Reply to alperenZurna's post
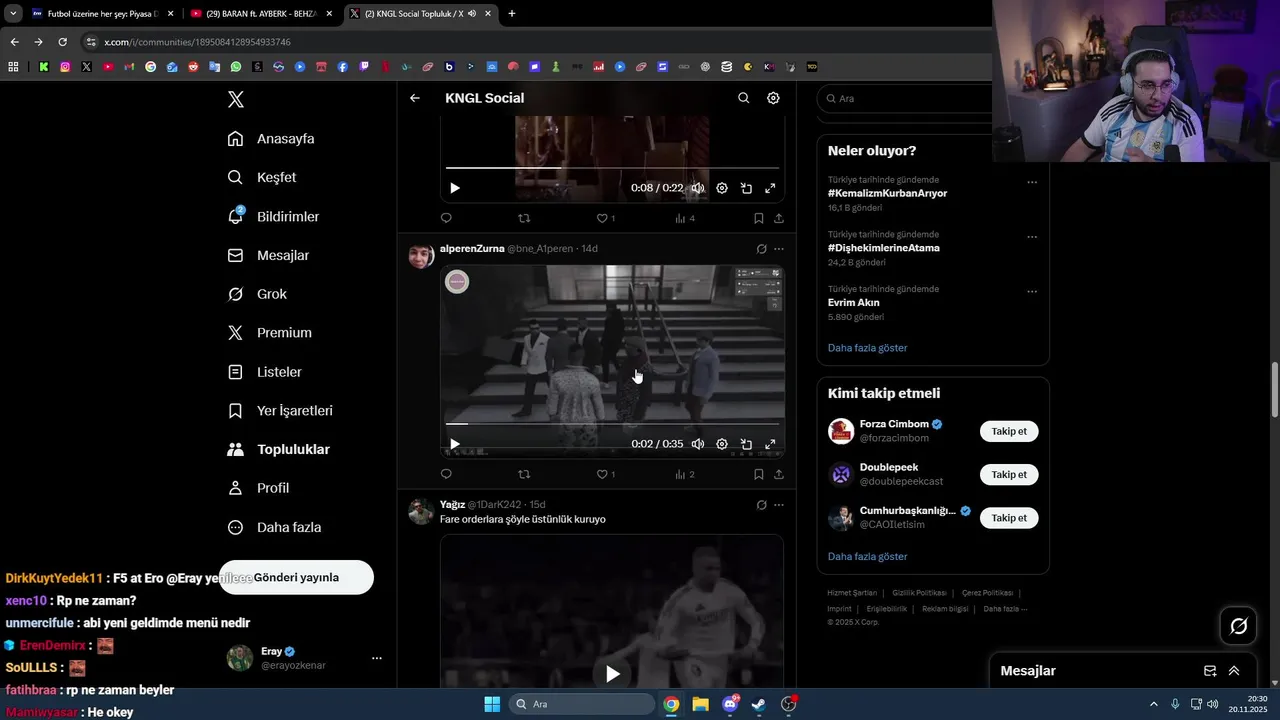Image resolution: width=1280 pixels, height=720 pixels. pos(446,474)
